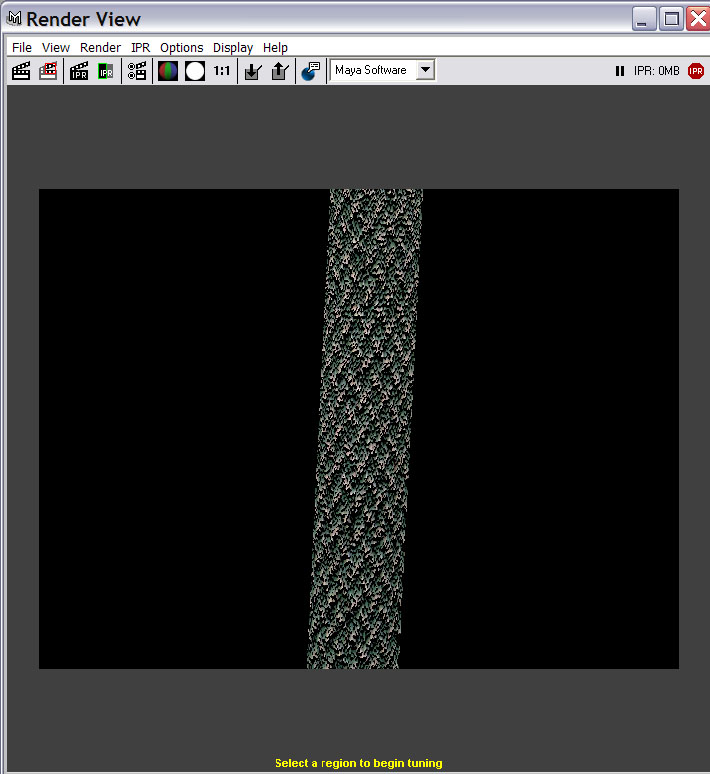Click the Refresh IPR Image icon
The image size is (710, 774).
pyautogui.click(x=106, y=71)
